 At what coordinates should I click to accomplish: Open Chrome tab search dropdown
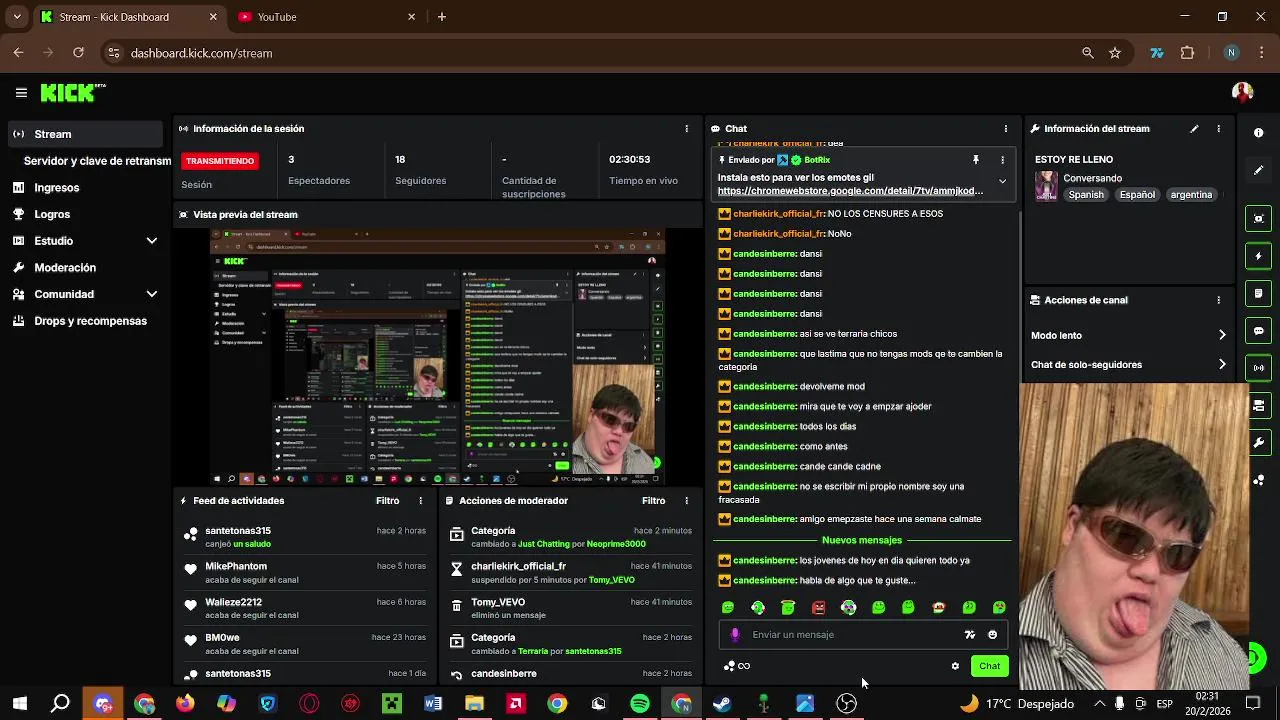pyautogui.click(x=16, y=17)
